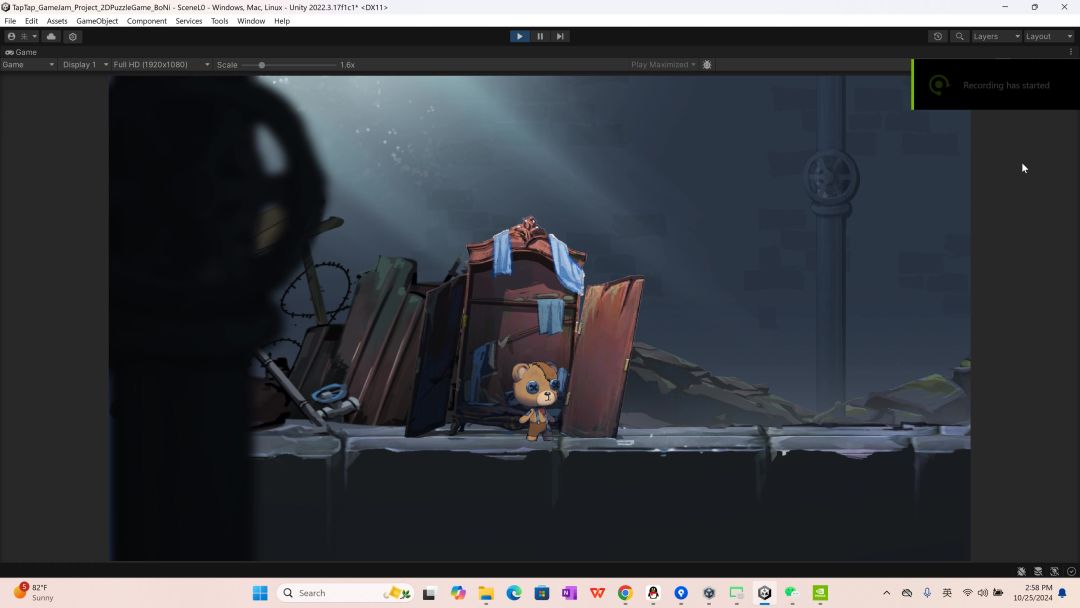Viewport: 1080px width, 608px height.
Task: Click second status bar icon at bottom right
Action: (x=1038, y=572)
